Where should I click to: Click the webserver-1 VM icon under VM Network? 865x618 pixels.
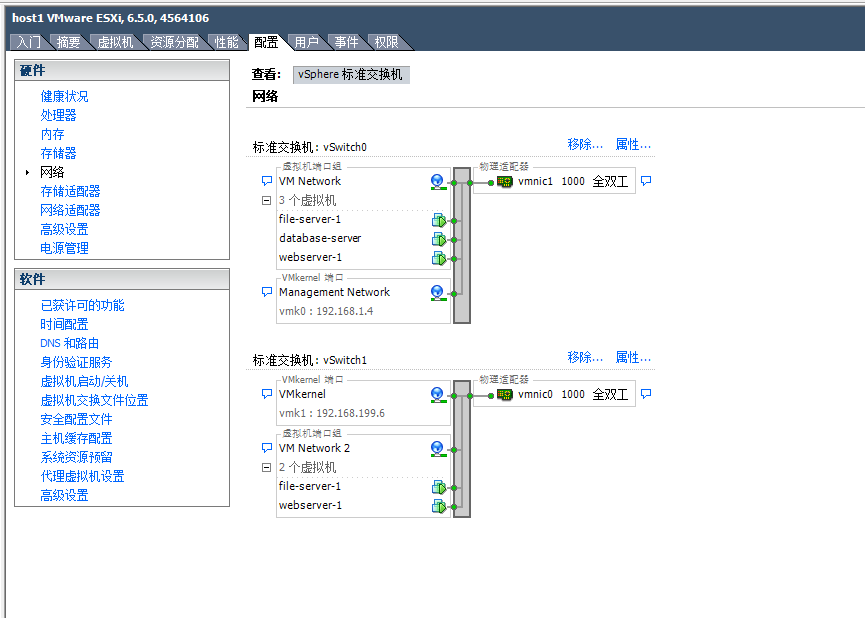pos(439,258)
